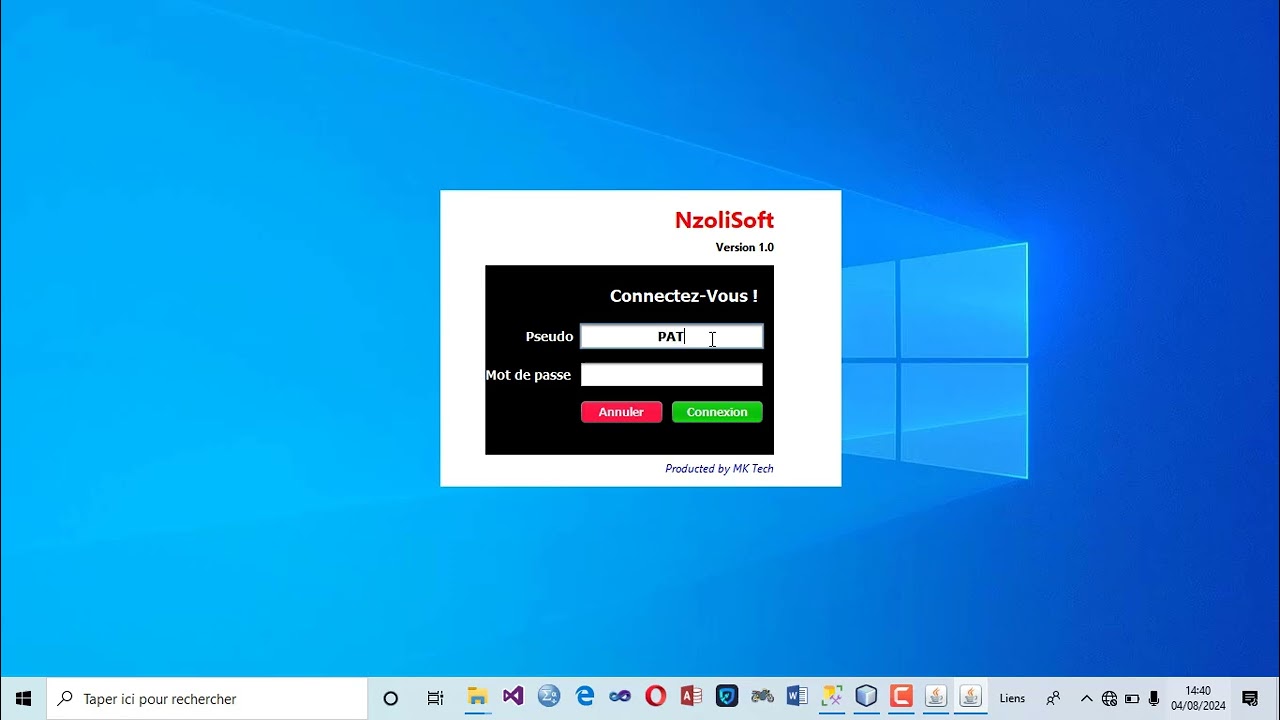Screen dimensions: 1280x720
Task: Click the Connectez-Vous ! heading
Action: coord(684,296)
